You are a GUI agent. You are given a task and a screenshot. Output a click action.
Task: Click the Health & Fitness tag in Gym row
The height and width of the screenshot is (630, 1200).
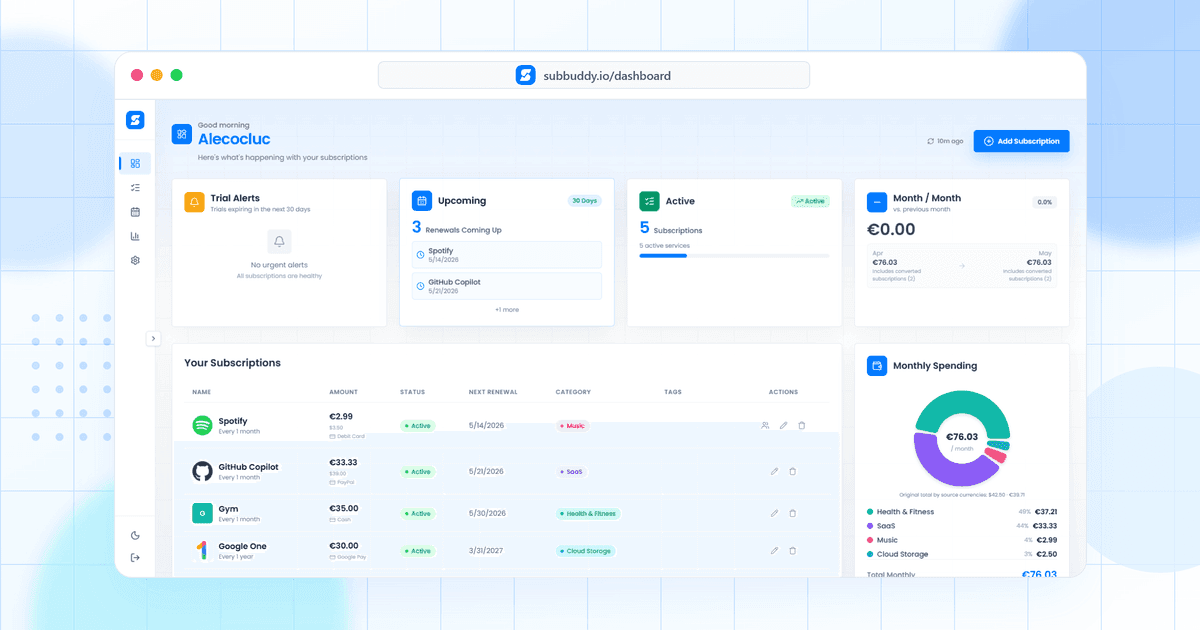pyautogui.click(x=588, y=514)
